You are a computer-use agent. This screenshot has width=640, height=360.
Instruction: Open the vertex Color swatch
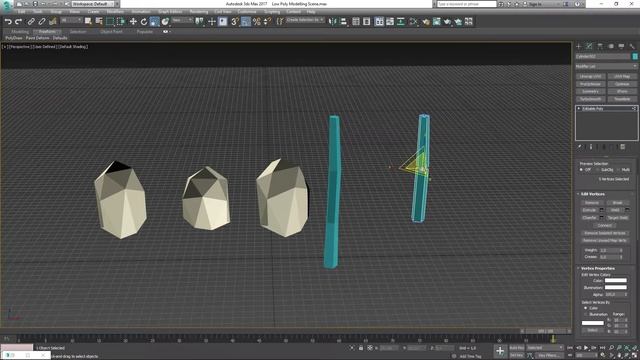tap(616, 280)
